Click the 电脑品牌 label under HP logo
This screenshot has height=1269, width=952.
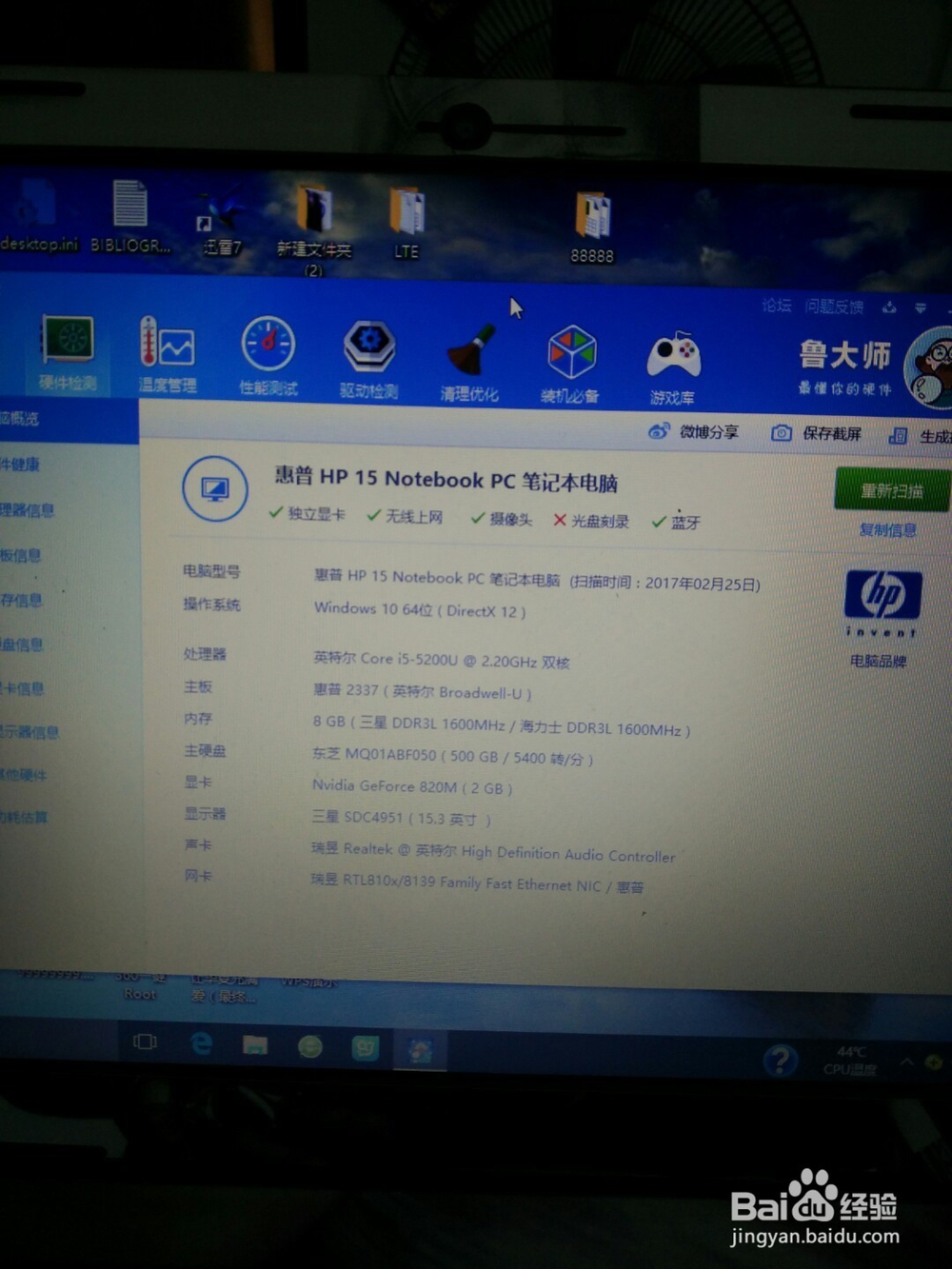click(x=879, y=661)
